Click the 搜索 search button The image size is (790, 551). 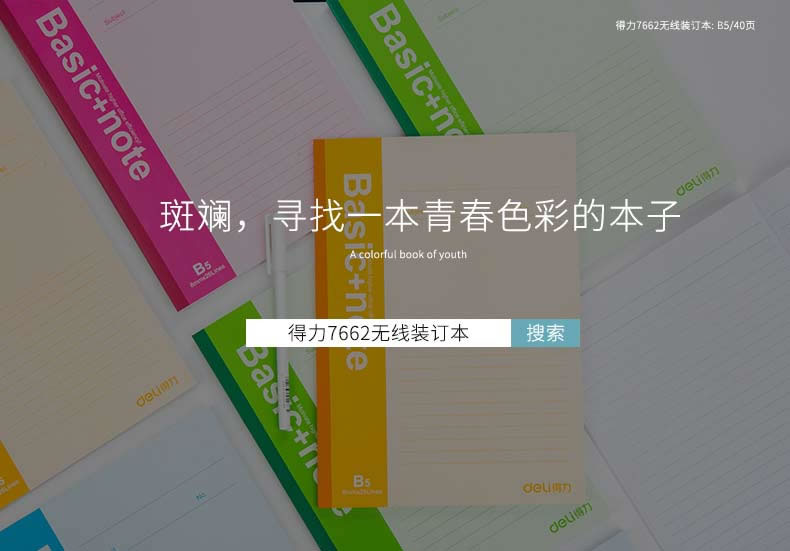[545, 333]
